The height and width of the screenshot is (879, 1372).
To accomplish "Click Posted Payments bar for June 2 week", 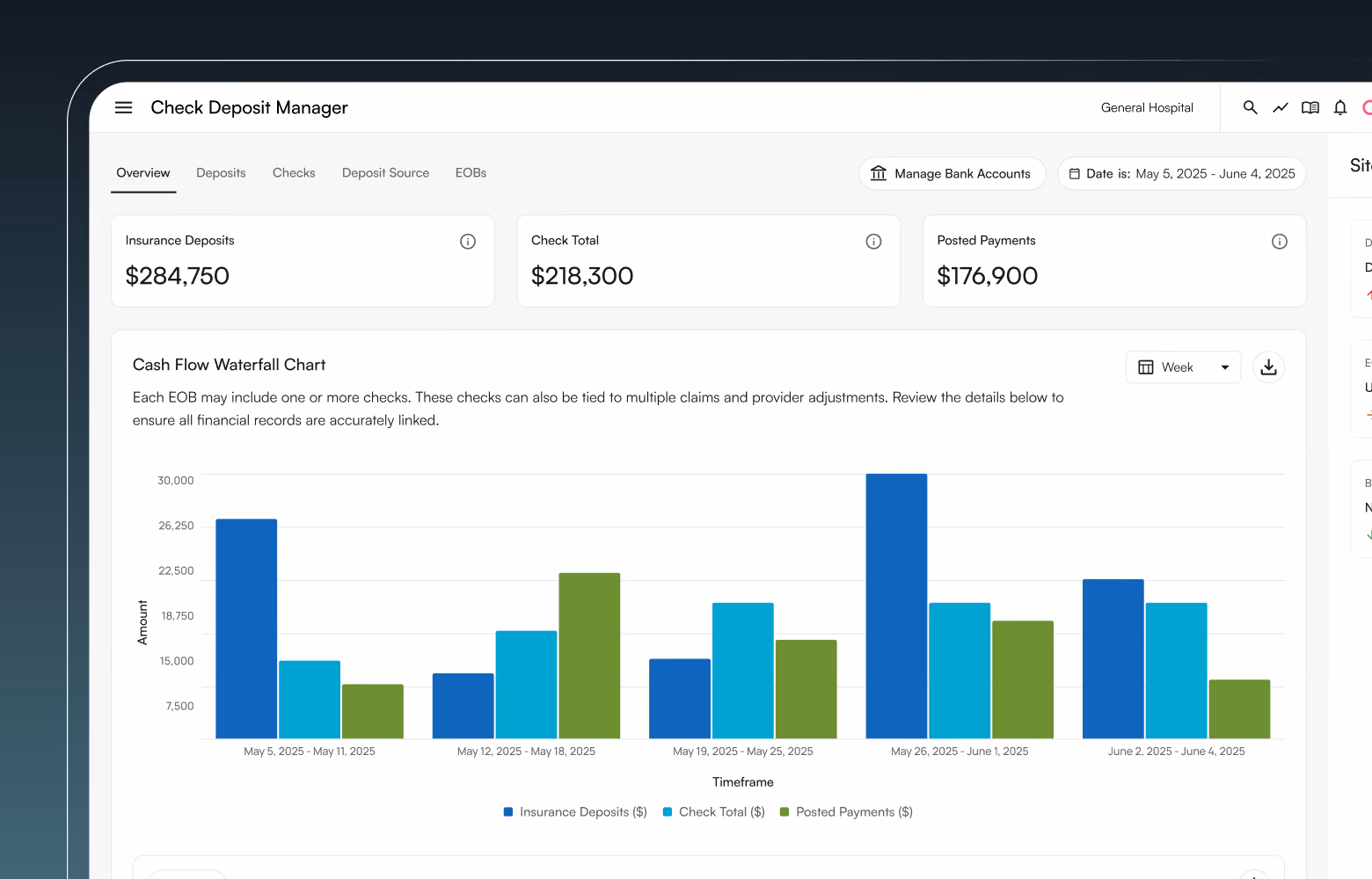I will [x=1239, y=709].
